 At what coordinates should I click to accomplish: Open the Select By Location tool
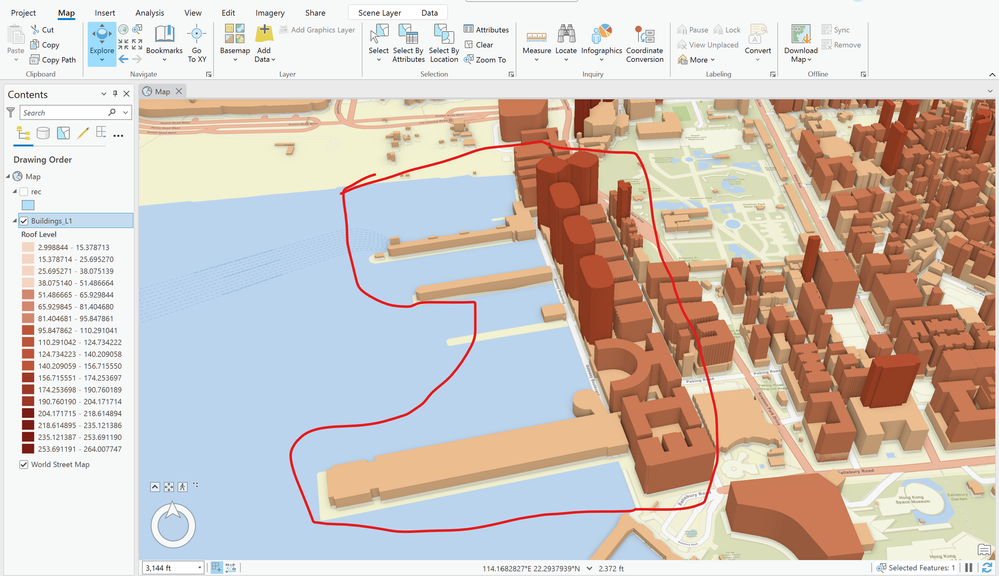pyautogui.click(x=444, y=43)
